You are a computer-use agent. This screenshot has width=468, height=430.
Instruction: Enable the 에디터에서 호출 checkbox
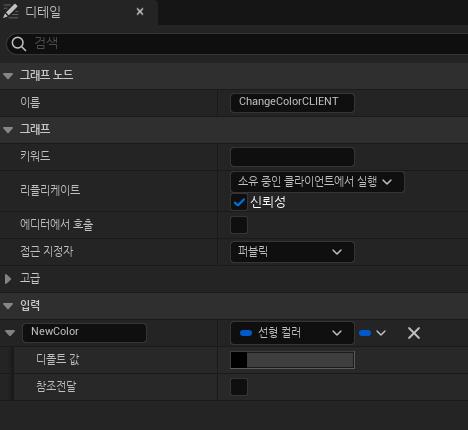[x=239, y=225]
